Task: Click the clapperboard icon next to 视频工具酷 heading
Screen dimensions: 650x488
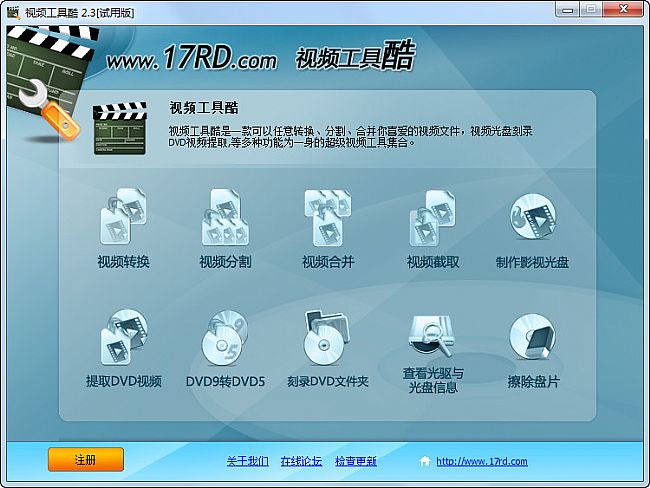Action: [x=120, y=128]
